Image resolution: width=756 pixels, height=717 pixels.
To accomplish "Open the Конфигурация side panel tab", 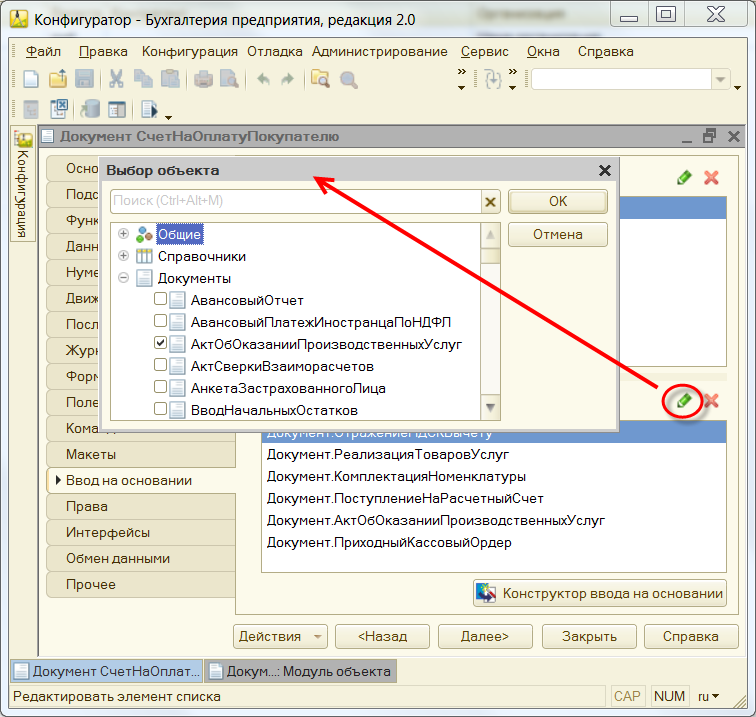I will coord(23,184).
